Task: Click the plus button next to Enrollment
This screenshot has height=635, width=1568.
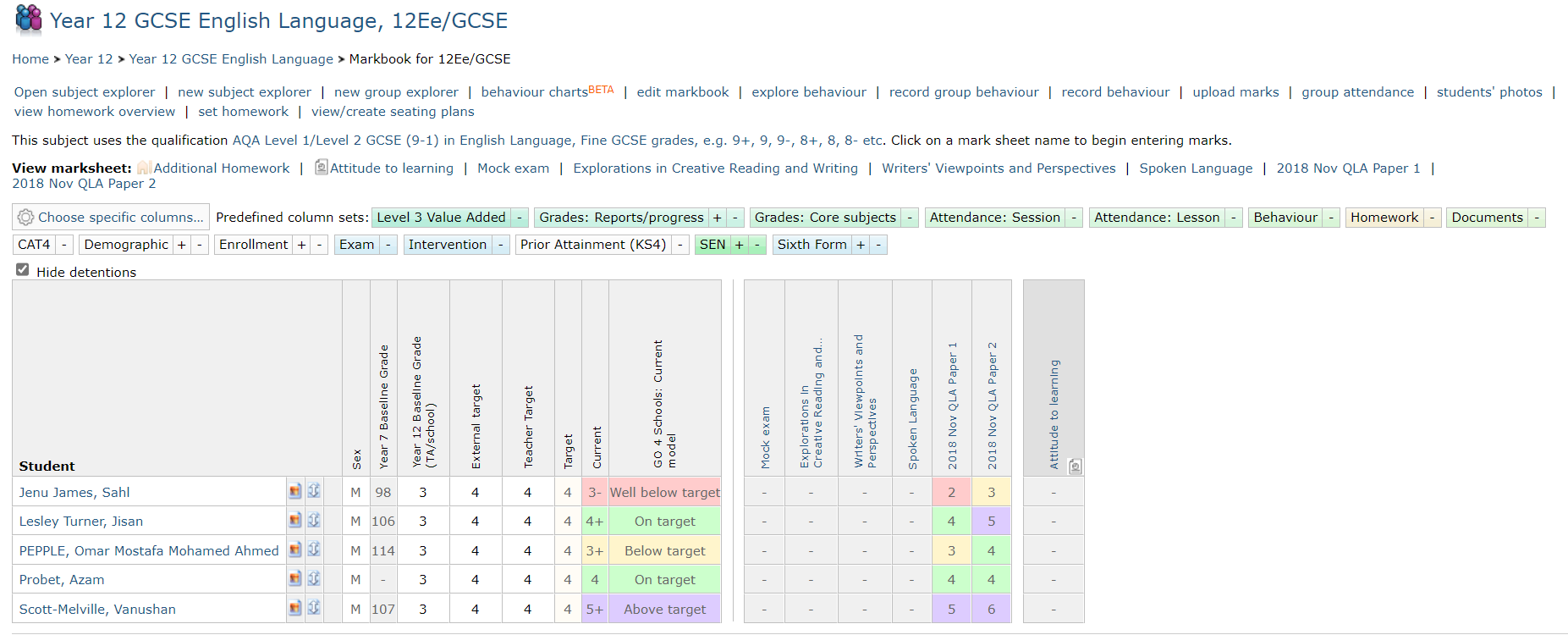Action: [301, 245]
